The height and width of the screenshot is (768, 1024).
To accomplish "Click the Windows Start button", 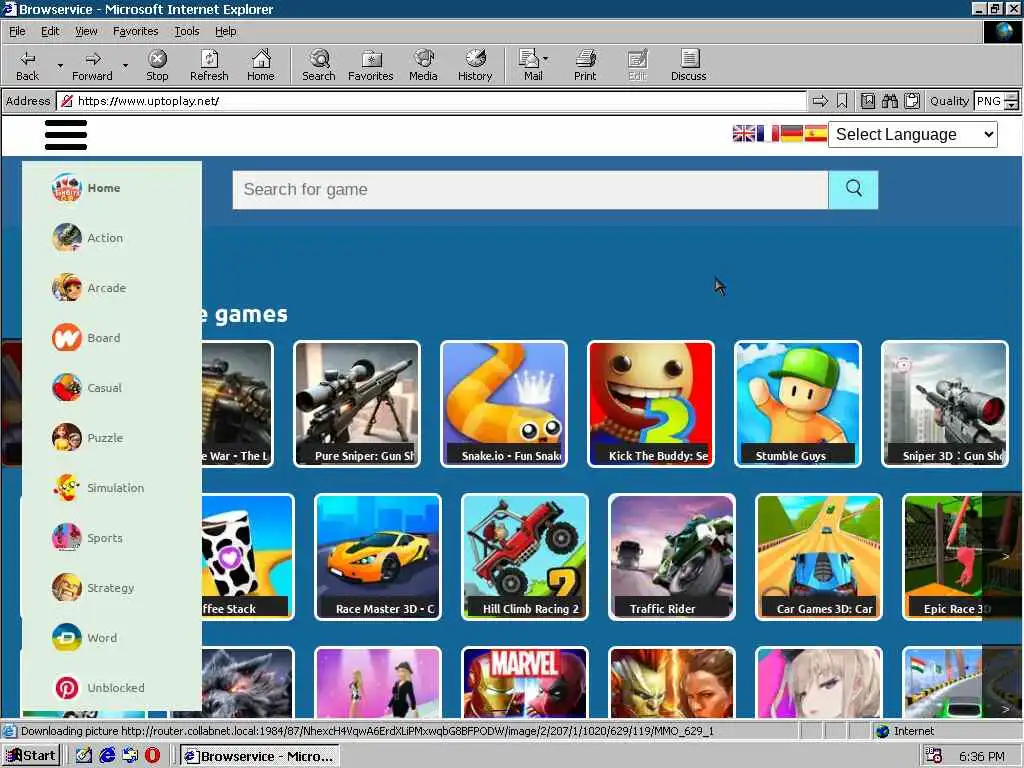I will coord(31,756).
